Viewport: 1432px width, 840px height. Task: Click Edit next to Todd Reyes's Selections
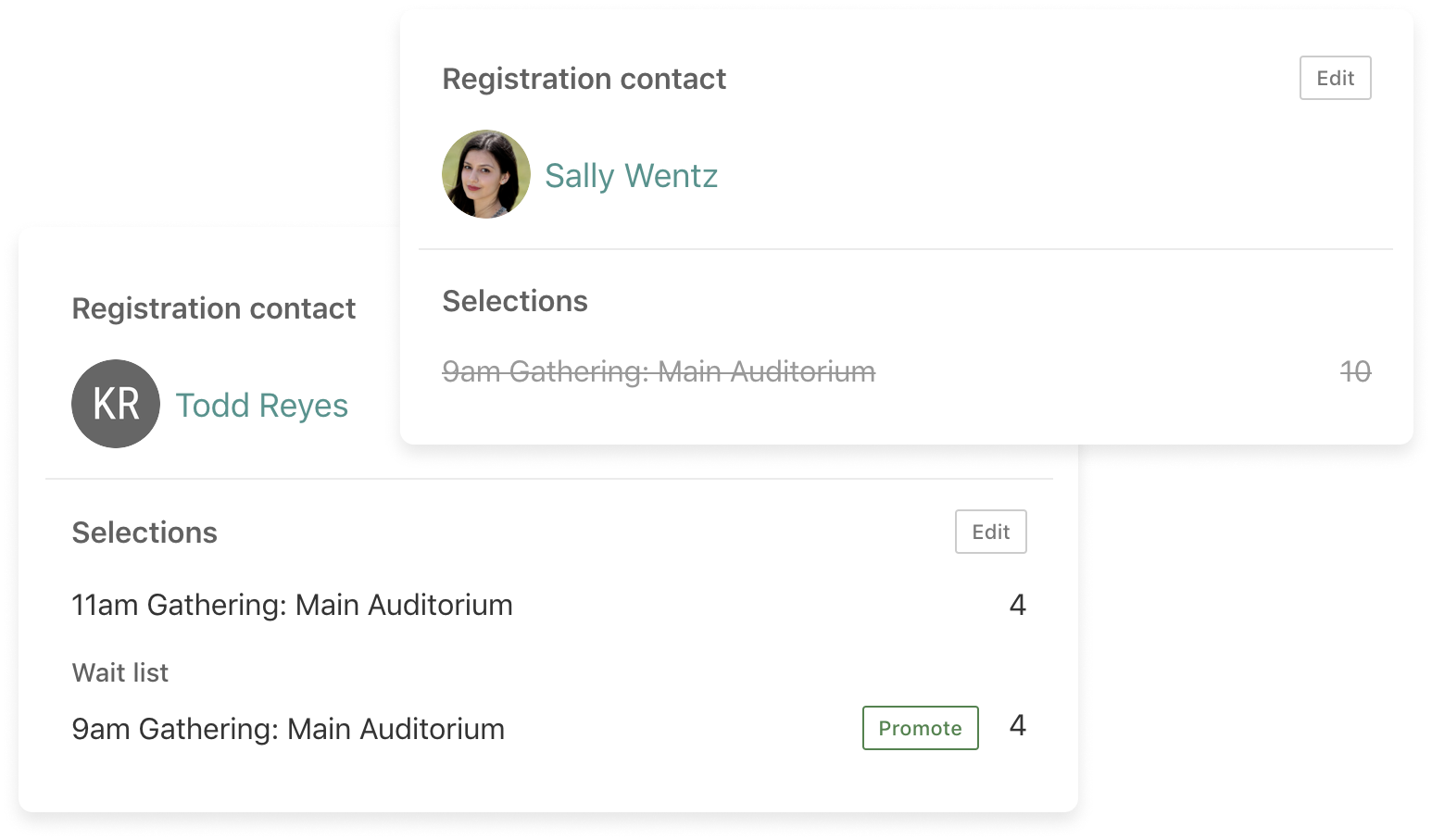point(990,532)
